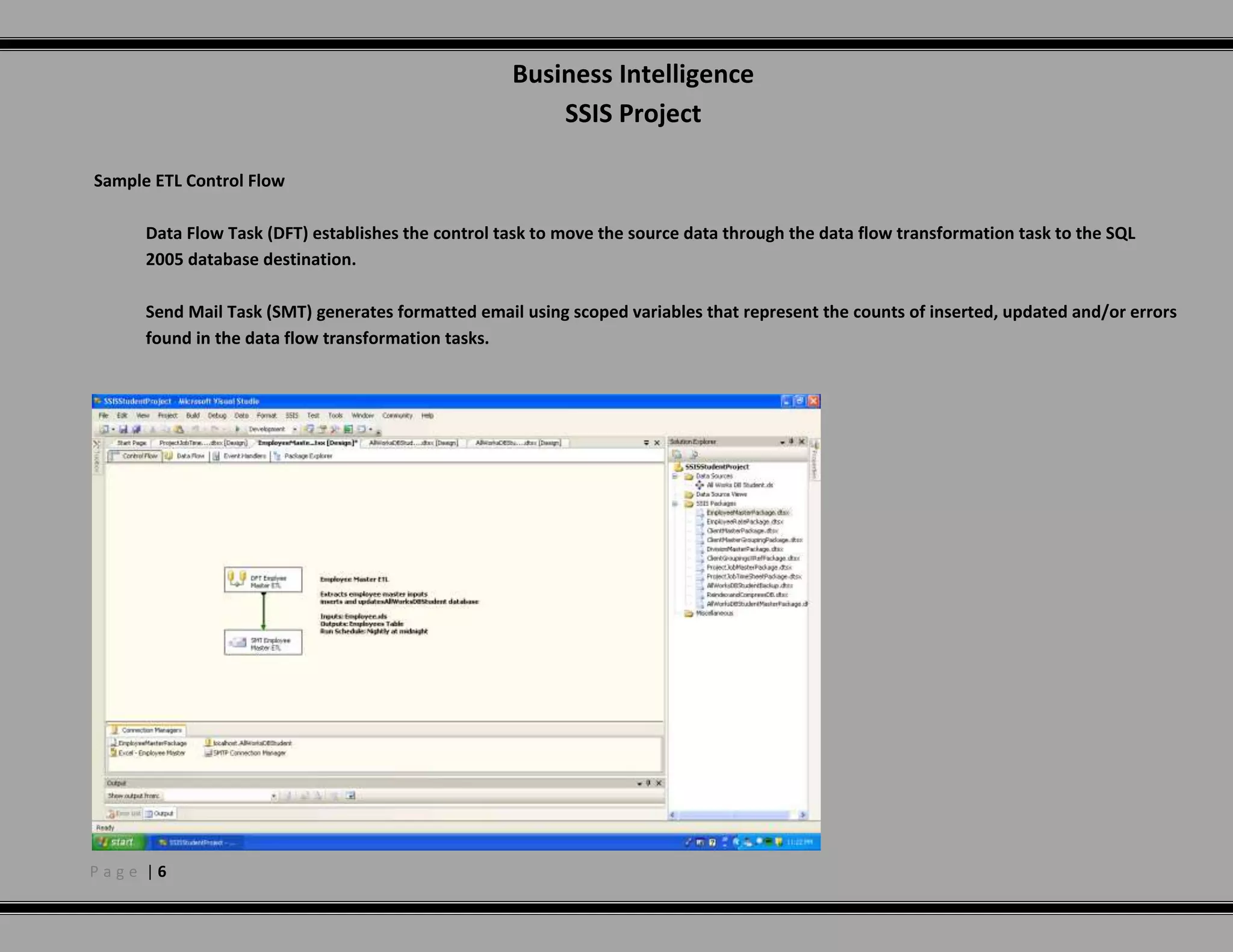Screen dimensions: 1233x952
Task: Open the active files dropdown arrow next to tabs
Action: click(x=647, y=443)
